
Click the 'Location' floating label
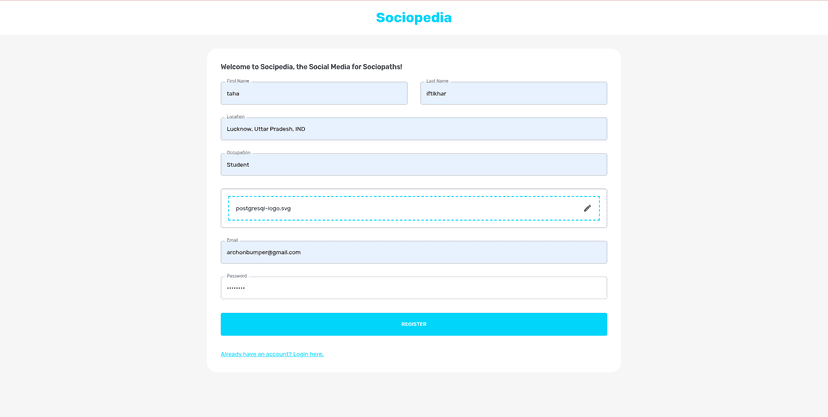pyautogui.click(x=235, y=117)
